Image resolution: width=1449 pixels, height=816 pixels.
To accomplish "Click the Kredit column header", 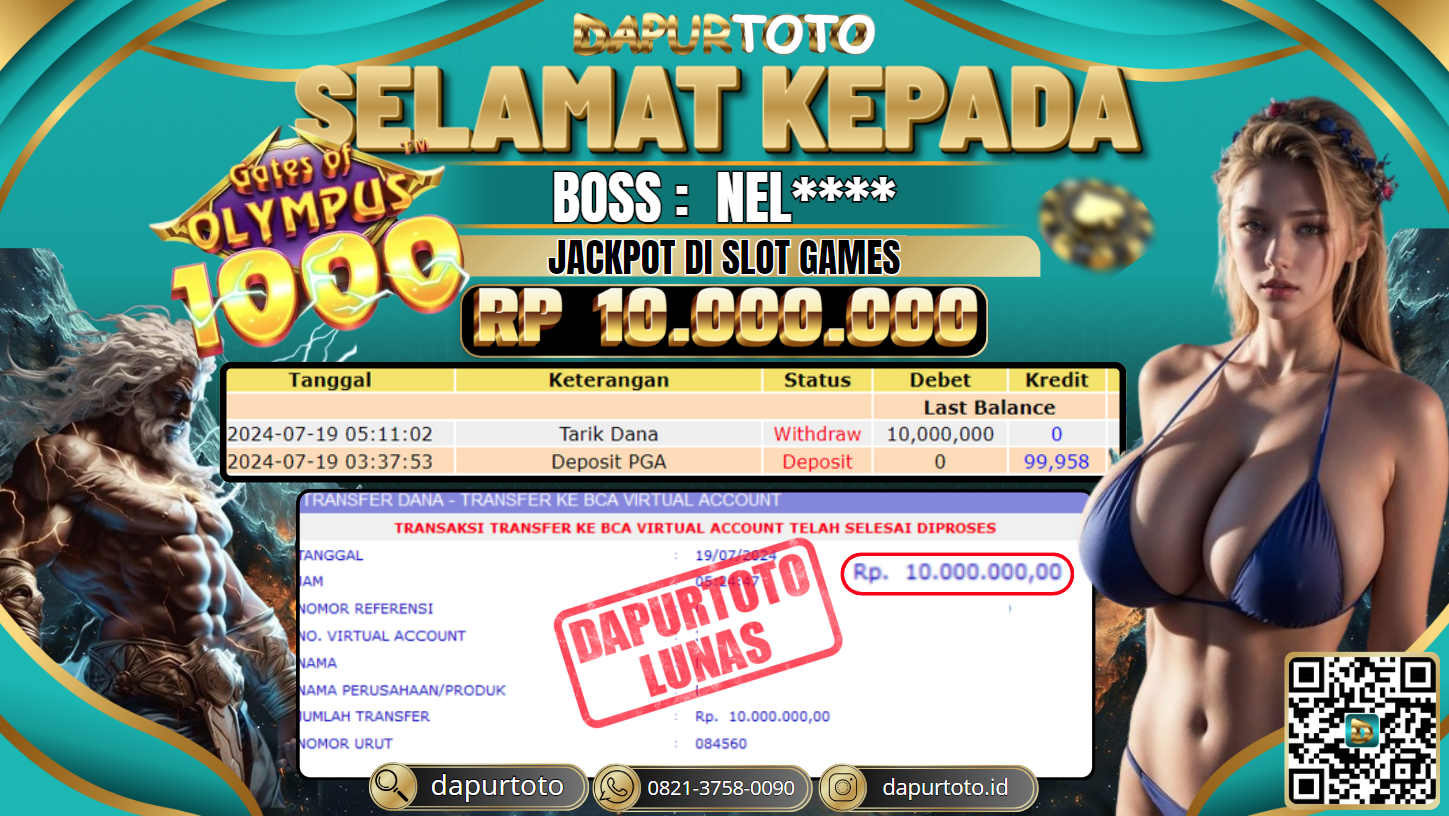I will [x=1057, y=380].
